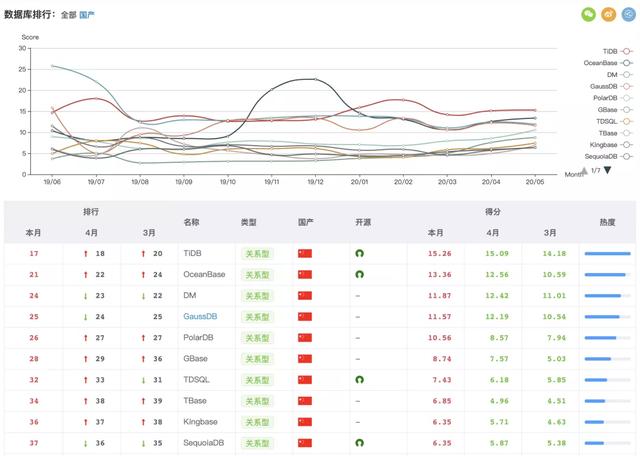Click China flag in PolarDB row
This screenshot has height=456, width=640.
click(x=305, y=338)
